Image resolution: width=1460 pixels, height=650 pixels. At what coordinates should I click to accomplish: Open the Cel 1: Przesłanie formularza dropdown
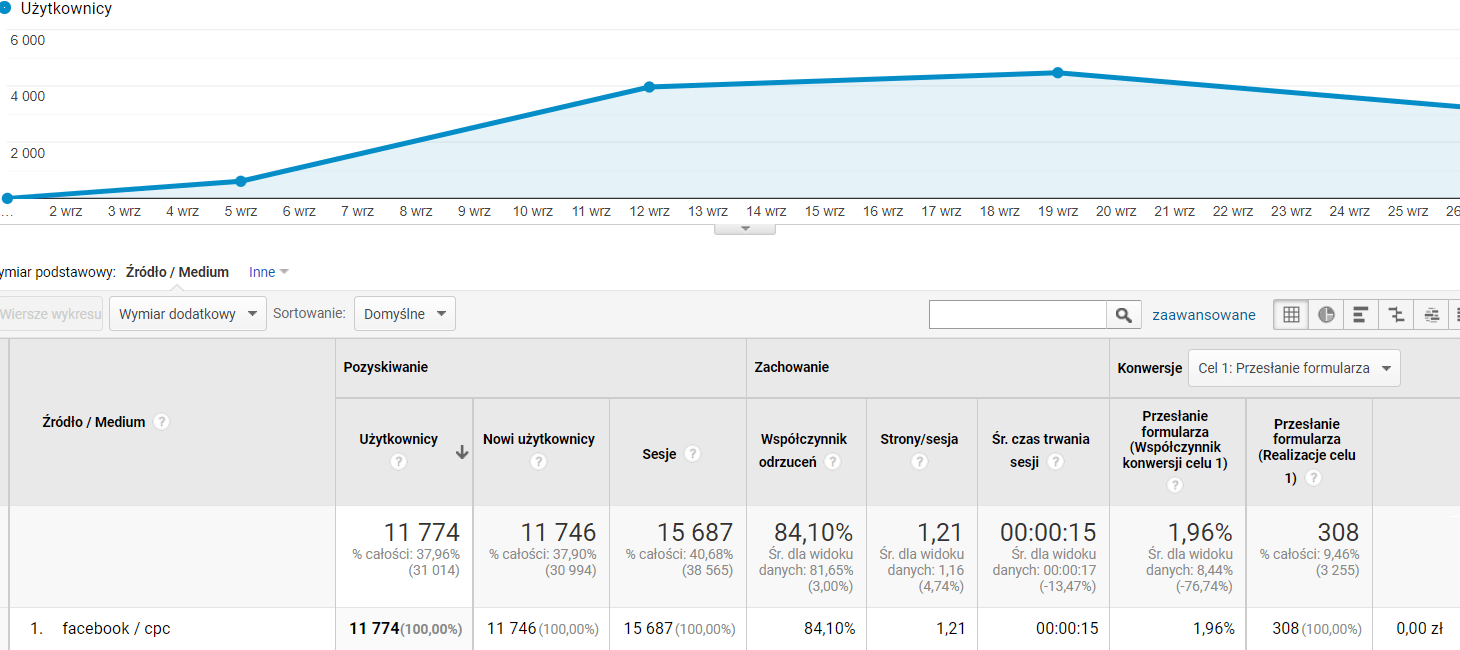click(x=1294, y=368)
